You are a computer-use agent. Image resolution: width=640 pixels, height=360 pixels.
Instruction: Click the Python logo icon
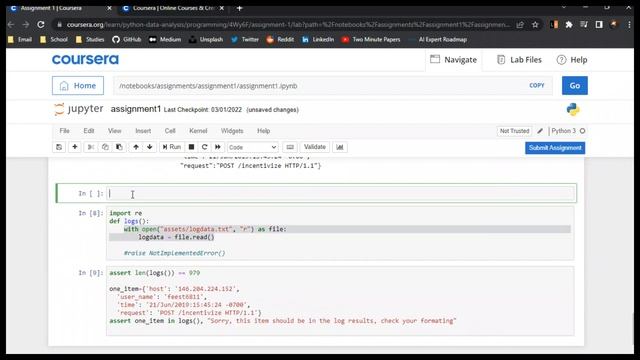pos(573,109)
